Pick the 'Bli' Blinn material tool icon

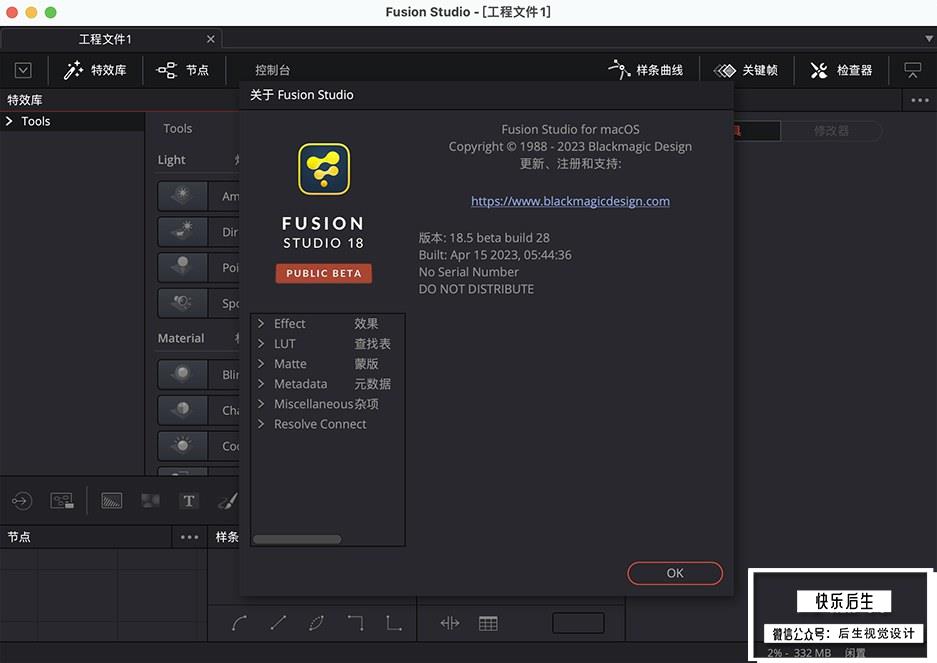coord(182,374)
